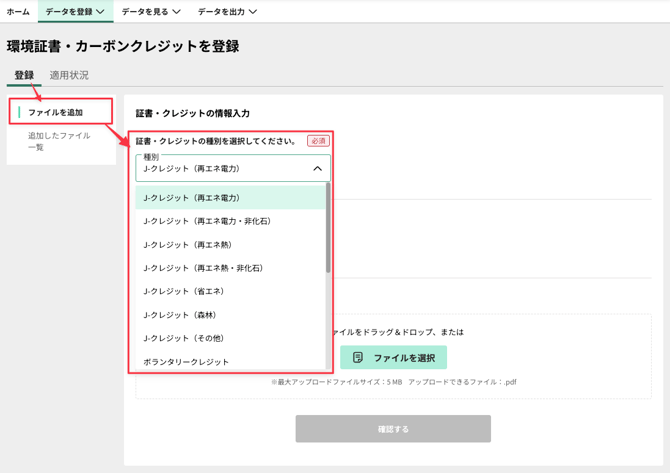This screenshot has height=473, width=670.
Task: Choose J-クレジット（再エネ熱） option
Action: pyautogui.click(x=231, y=245)
